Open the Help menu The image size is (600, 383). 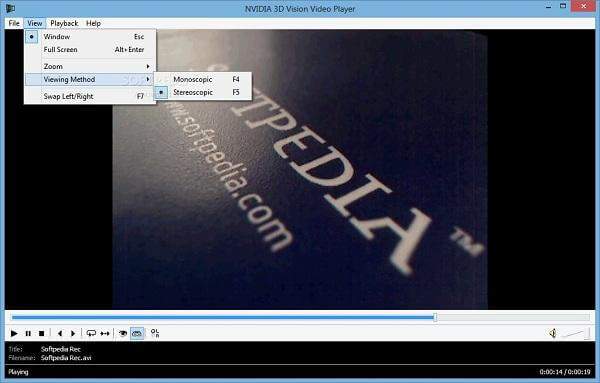tap(93, 23)
